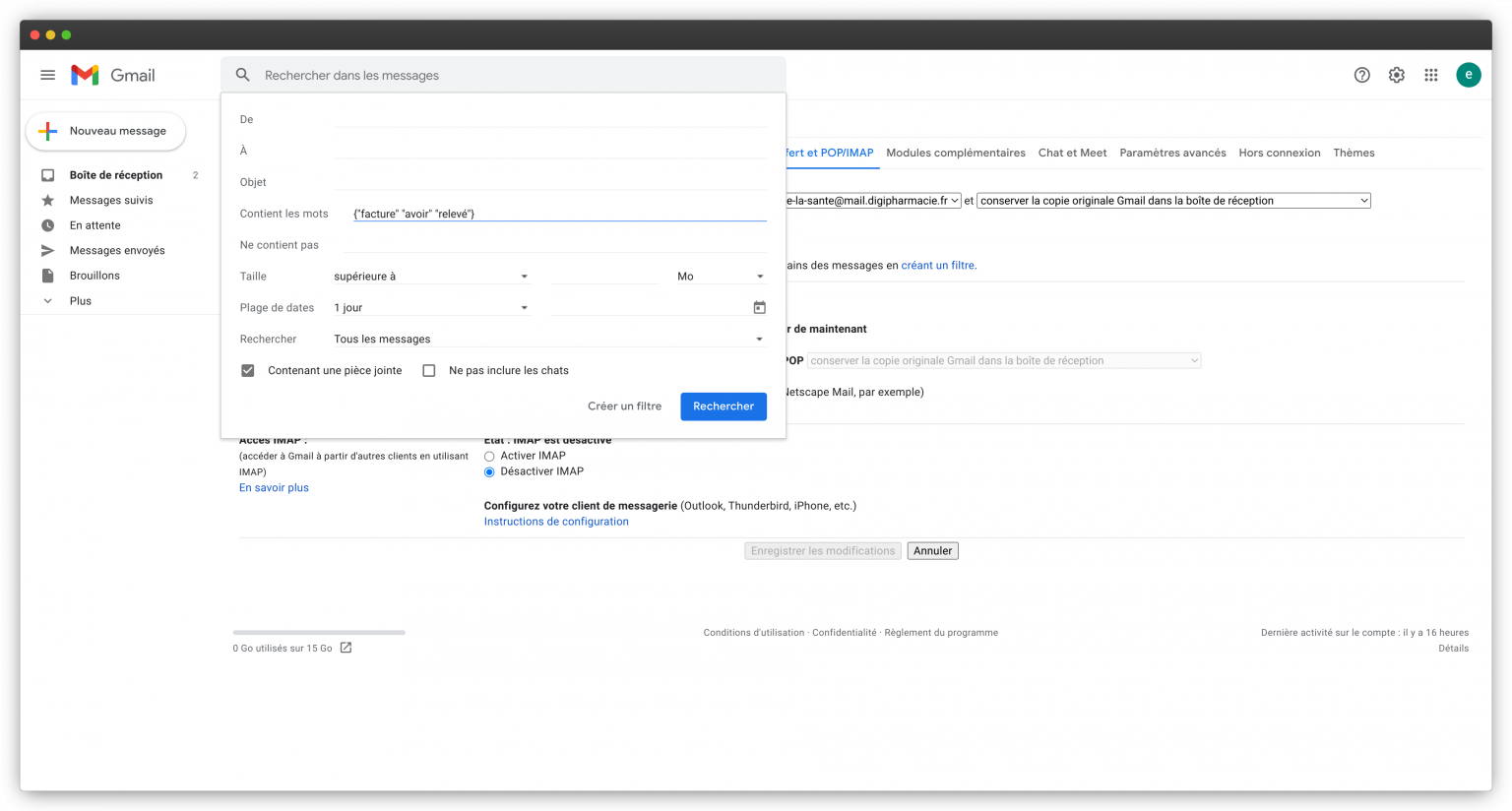
Task: Click the Objet input field
Action: (x=551, y=181)
